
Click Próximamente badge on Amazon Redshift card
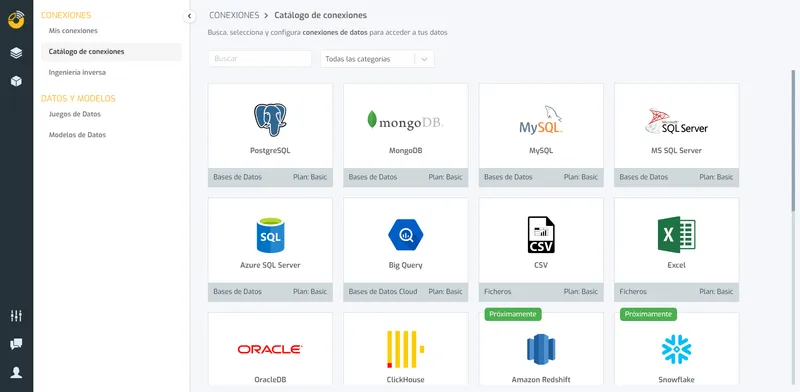click(x=513, y=314)
